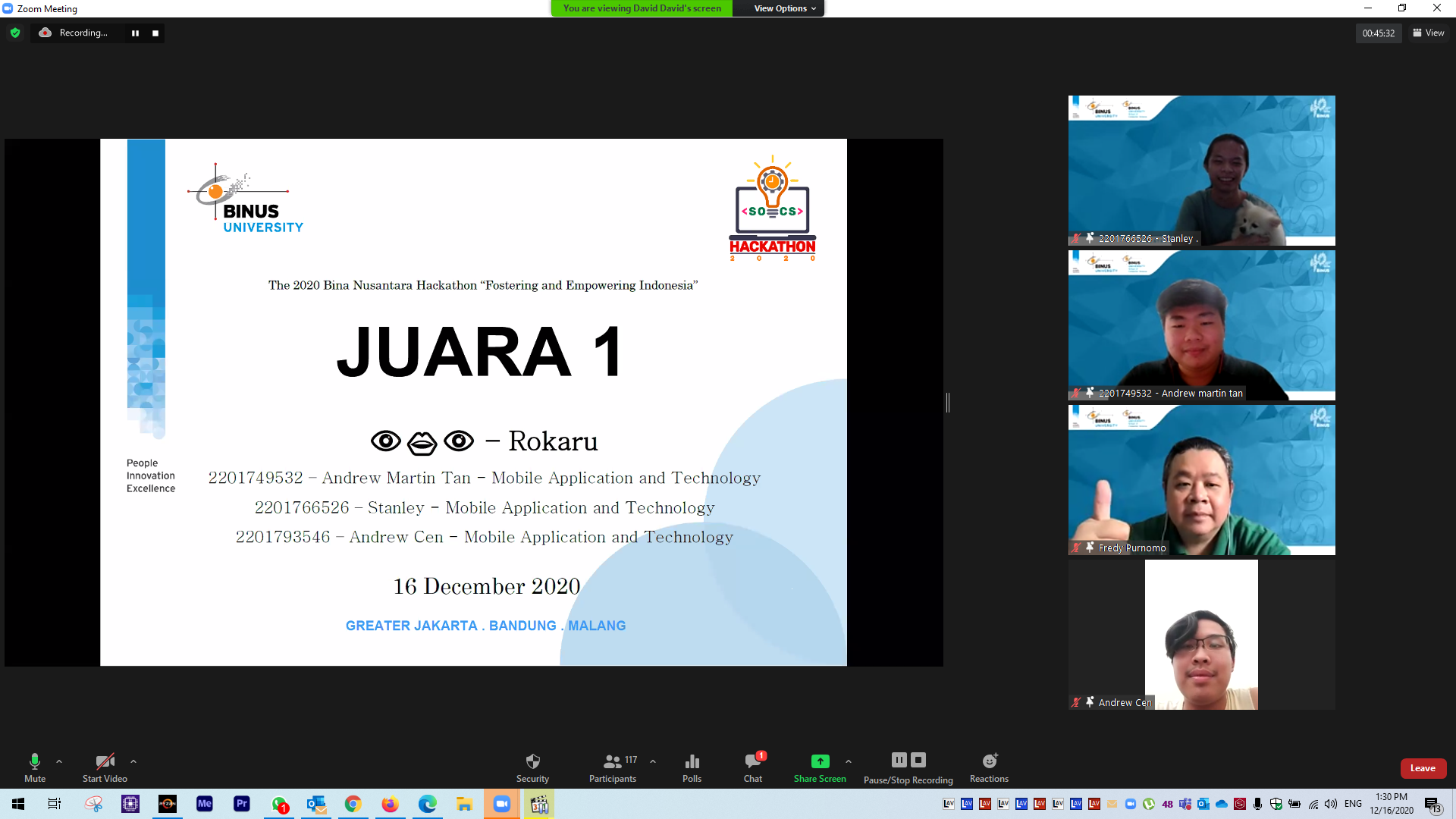This screenshot has width=1456, height=819.
Task: Launch Adobe Premiere Pro from the taskbar
Action: (x=241, y=804)
